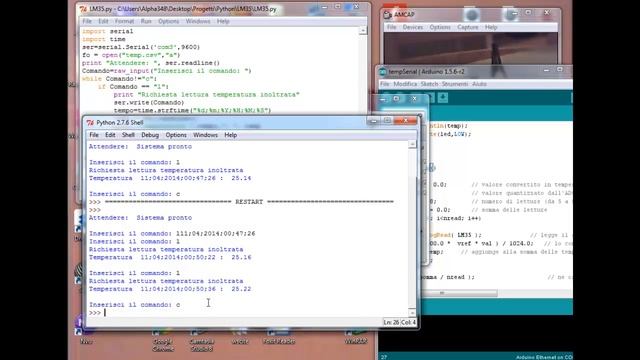Click the AMCAP window title icon
This screenshot has height=360, width=640.
(x=387, y=15)
